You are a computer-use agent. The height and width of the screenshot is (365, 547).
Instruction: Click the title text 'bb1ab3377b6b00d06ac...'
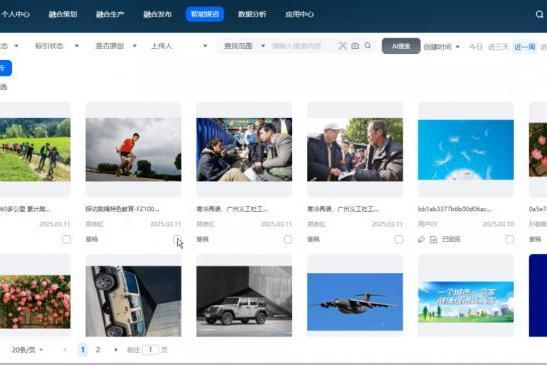(455, 209)
